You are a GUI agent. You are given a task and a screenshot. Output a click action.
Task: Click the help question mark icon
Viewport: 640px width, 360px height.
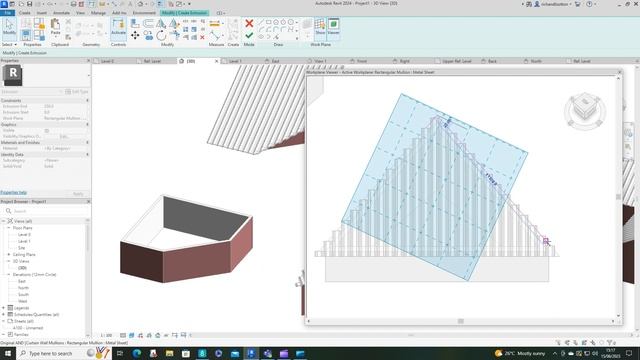[x=589, y=4]
